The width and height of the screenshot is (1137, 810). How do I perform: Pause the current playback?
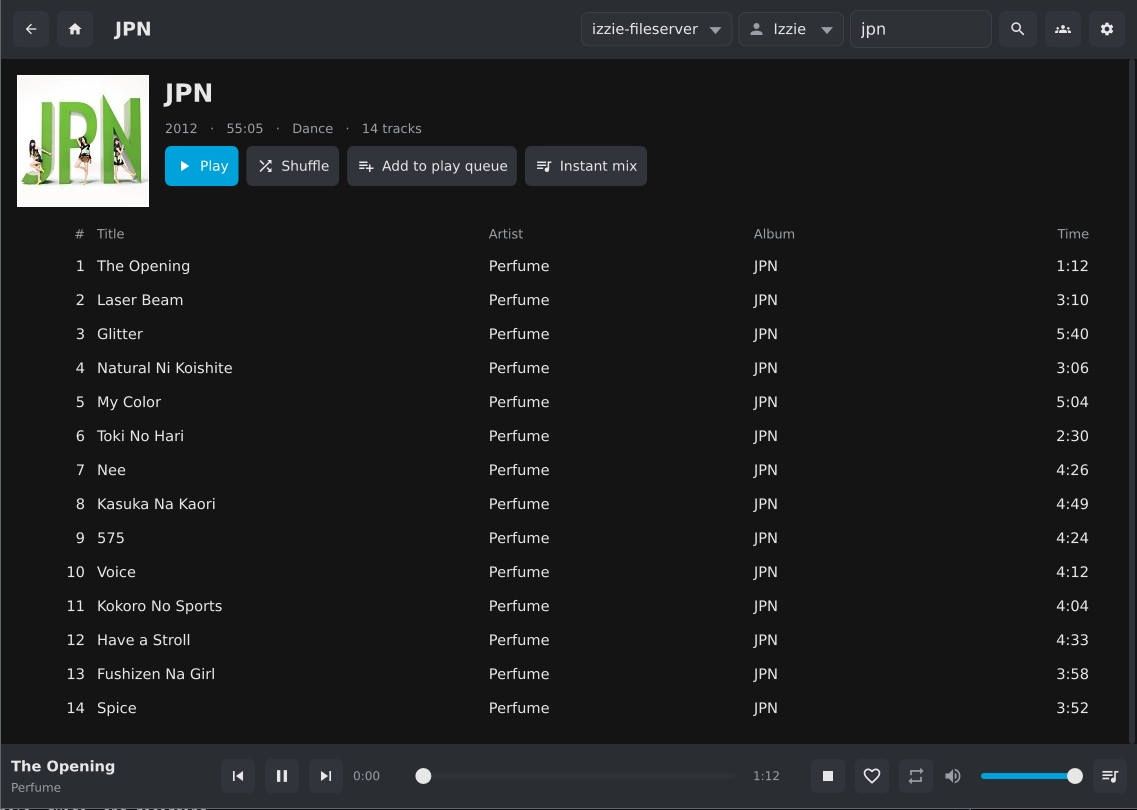(282, 776)
